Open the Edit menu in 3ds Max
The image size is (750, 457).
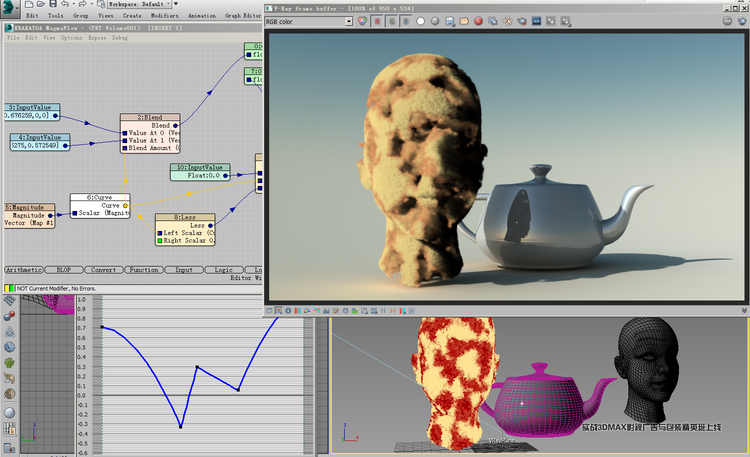point(32,15)
